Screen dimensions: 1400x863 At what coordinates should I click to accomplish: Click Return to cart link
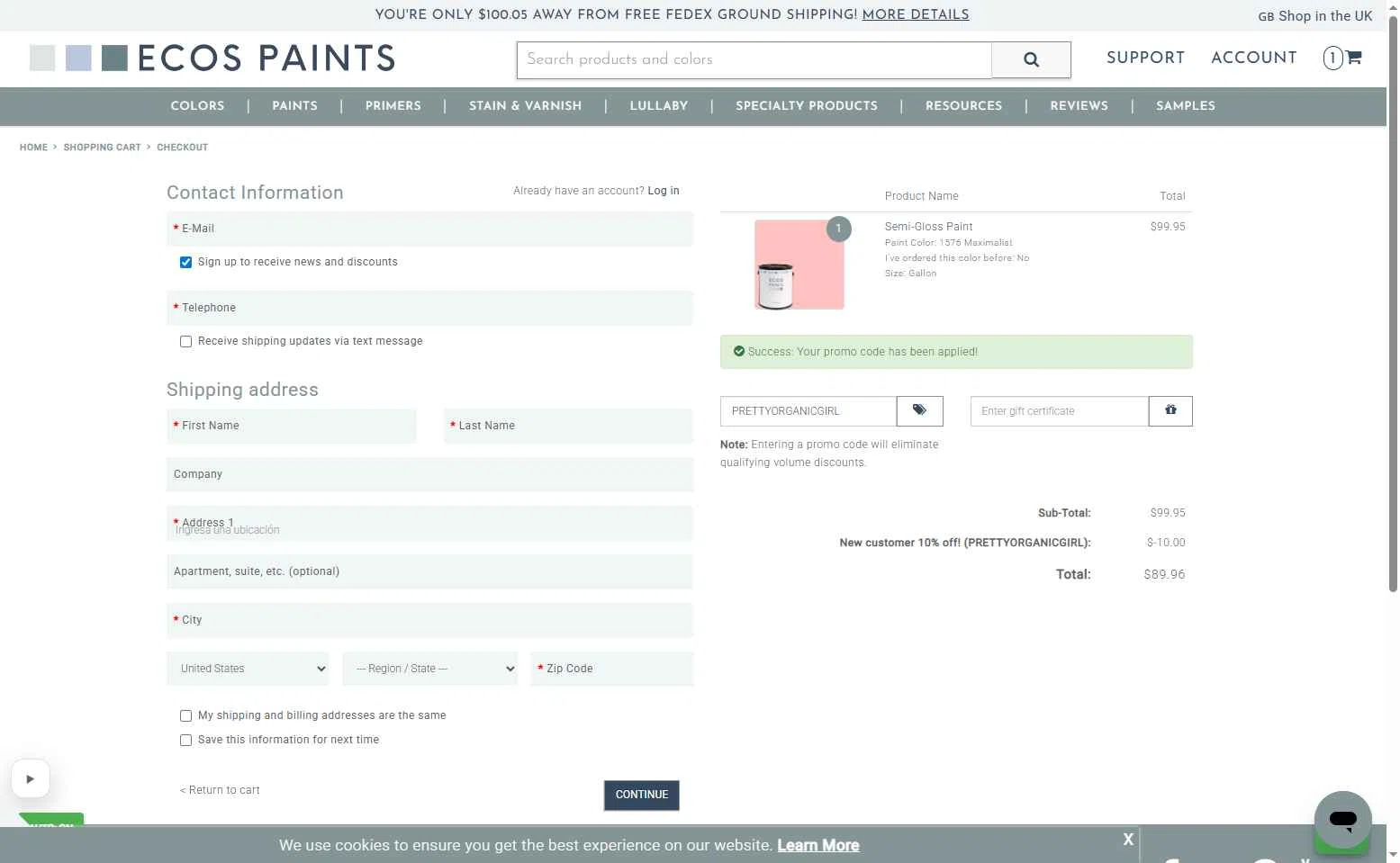coord(220,790)
